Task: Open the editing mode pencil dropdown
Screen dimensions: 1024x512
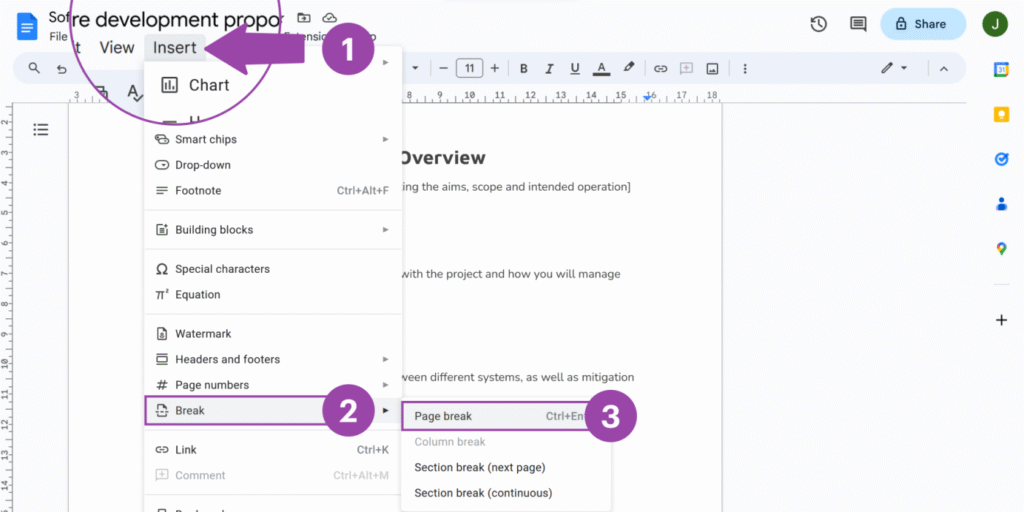Action: pos(893,68)
